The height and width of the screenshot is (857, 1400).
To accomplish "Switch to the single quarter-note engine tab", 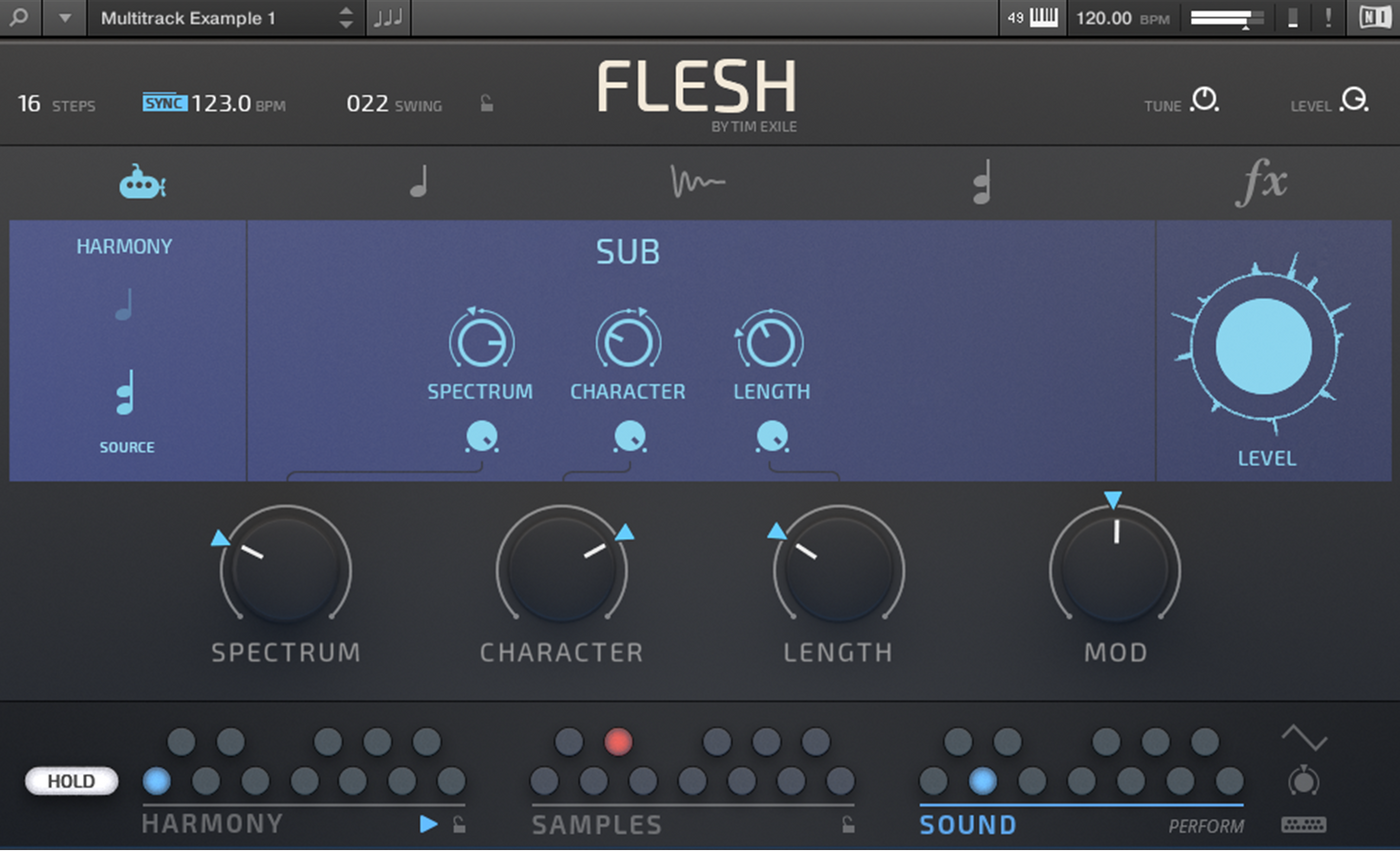I will click(418, 183).
